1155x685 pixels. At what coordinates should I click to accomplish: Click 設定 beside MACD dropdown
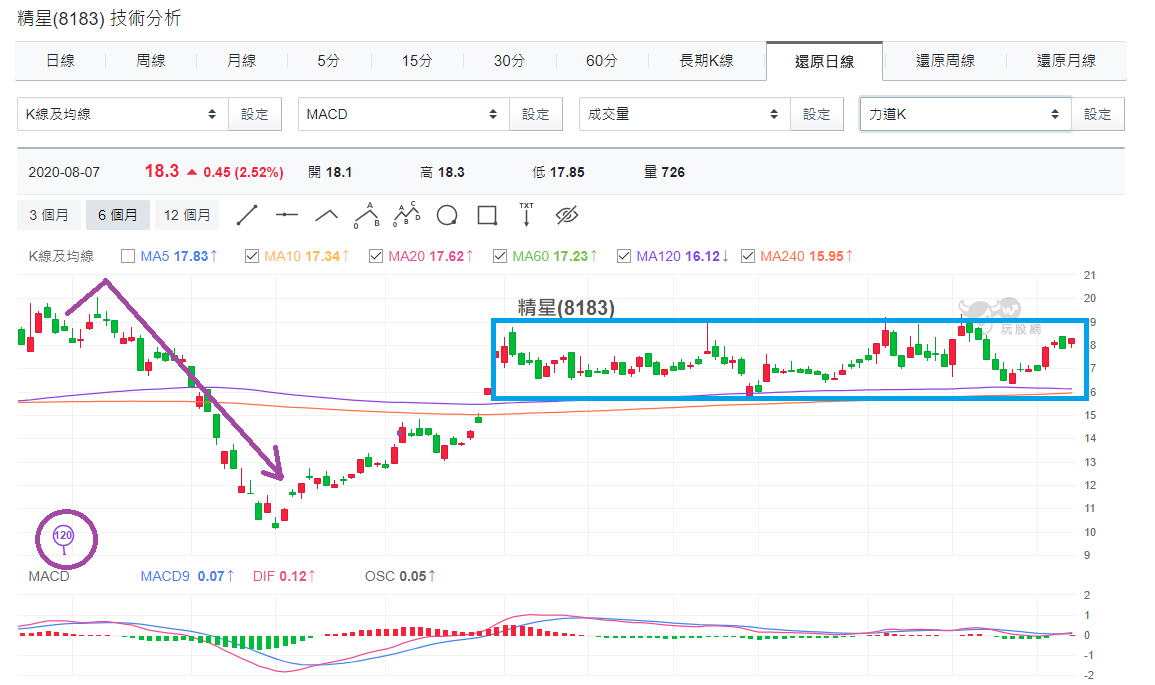coord(536,114)
